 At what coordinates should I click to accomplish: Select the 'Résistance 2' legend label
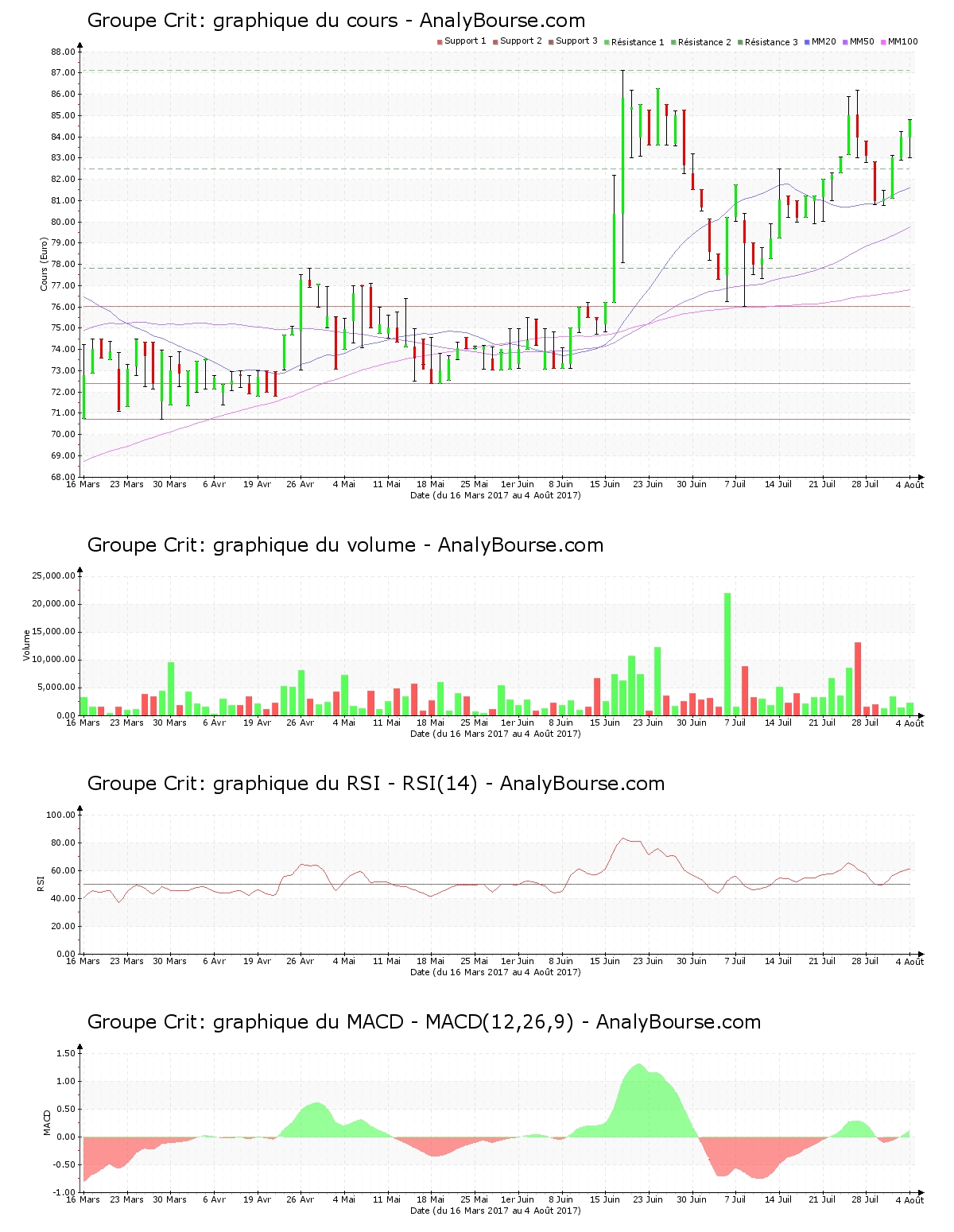tap(704, 41)
